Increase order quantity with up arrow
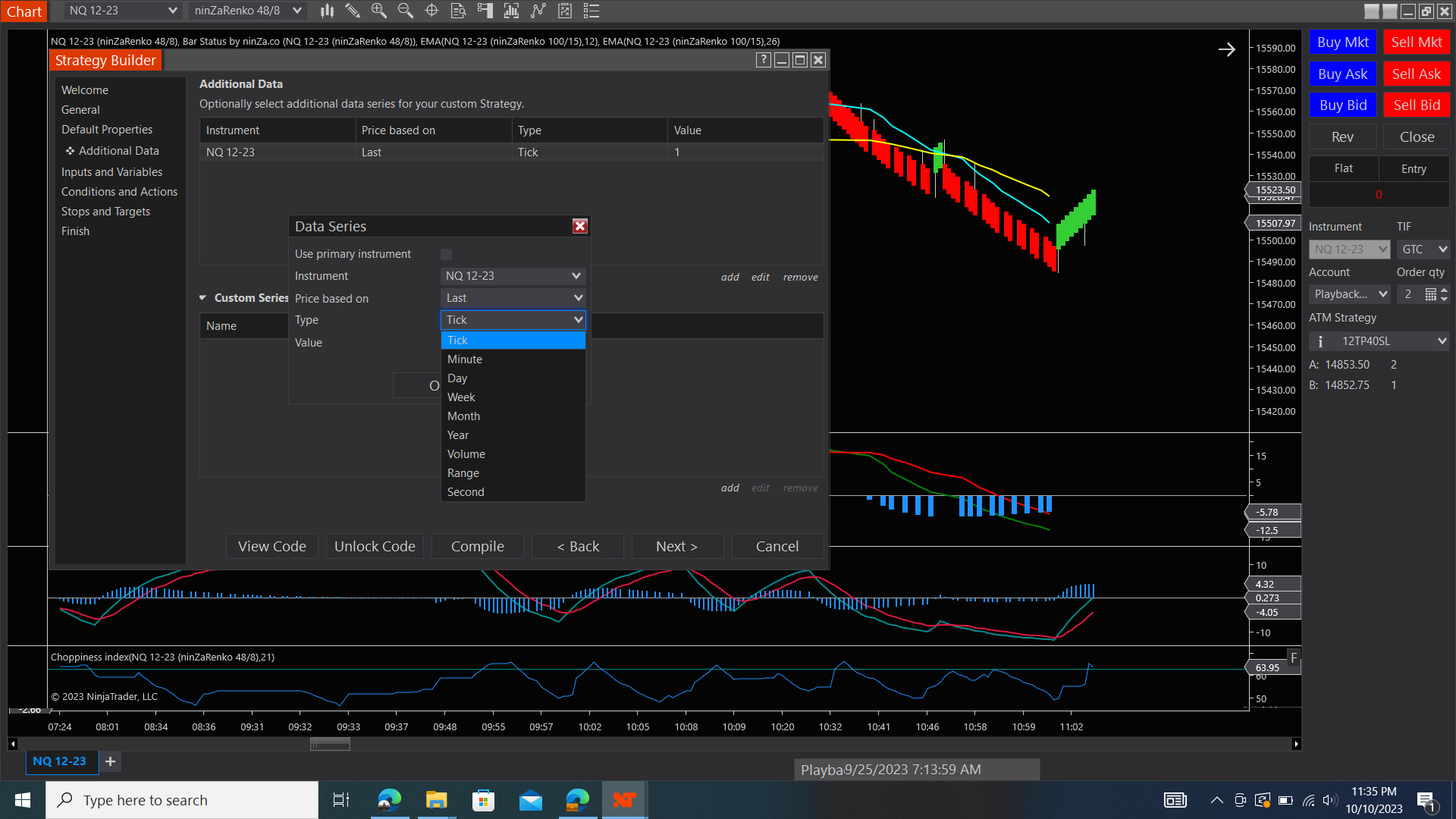This screenshot has width=1456, height=819. (x=1444, y=290)
